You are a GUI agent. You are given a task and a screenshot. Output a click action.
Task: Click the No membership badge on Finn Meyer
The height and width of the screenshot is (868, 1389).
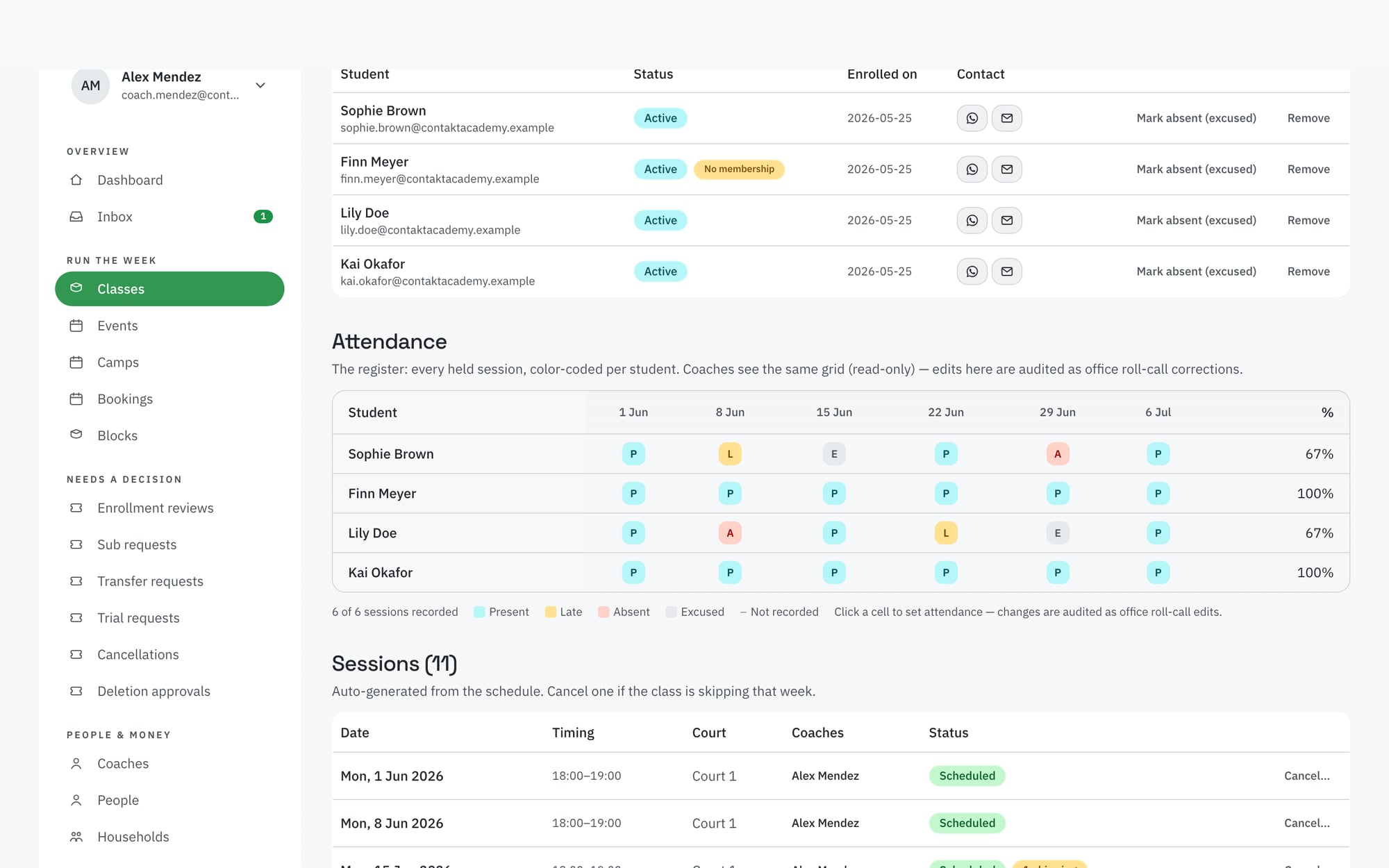[x=739, y=169]
